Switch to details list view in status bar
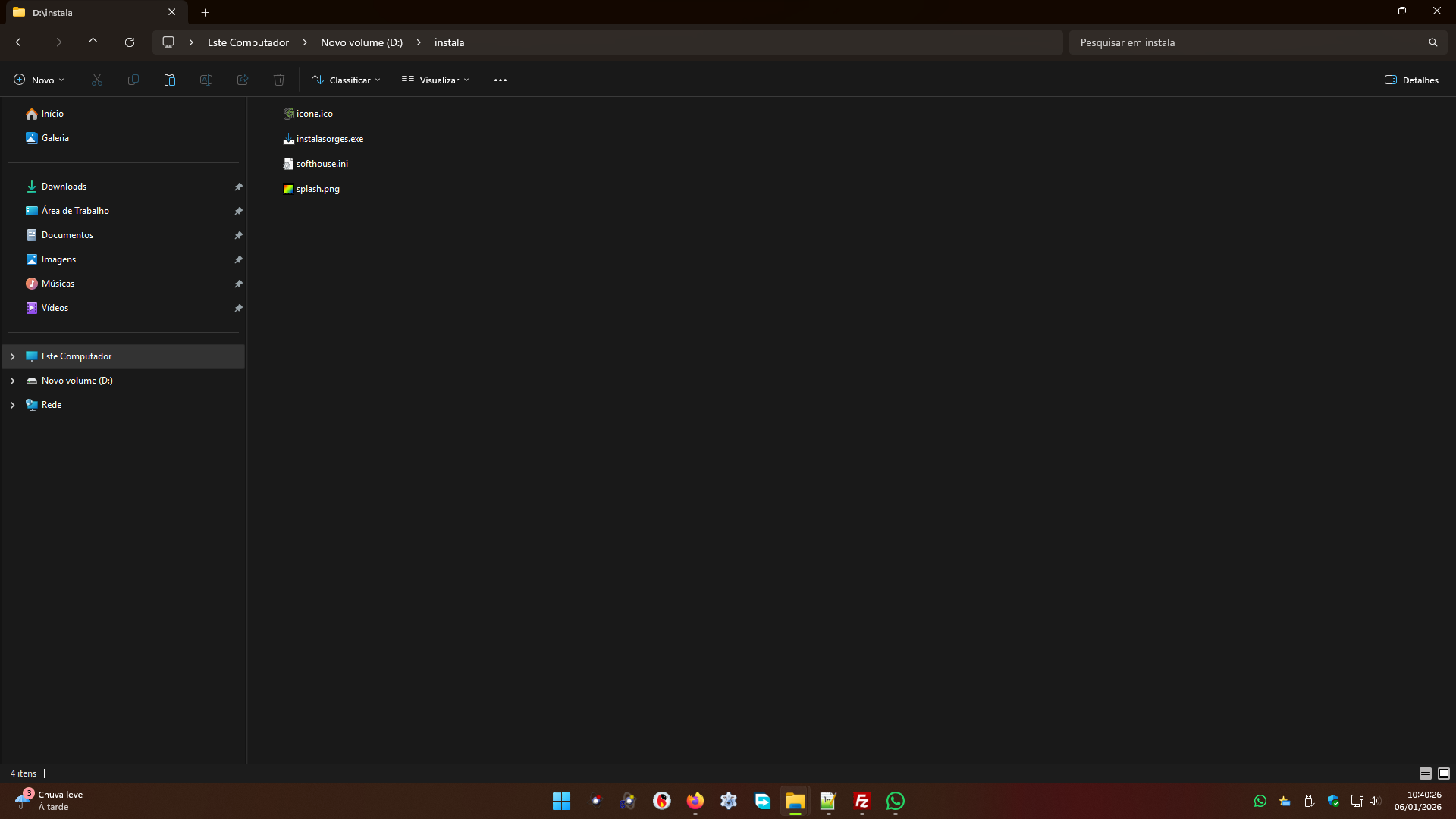This screenshot has height=819, width=1456. pos(1426,773)
